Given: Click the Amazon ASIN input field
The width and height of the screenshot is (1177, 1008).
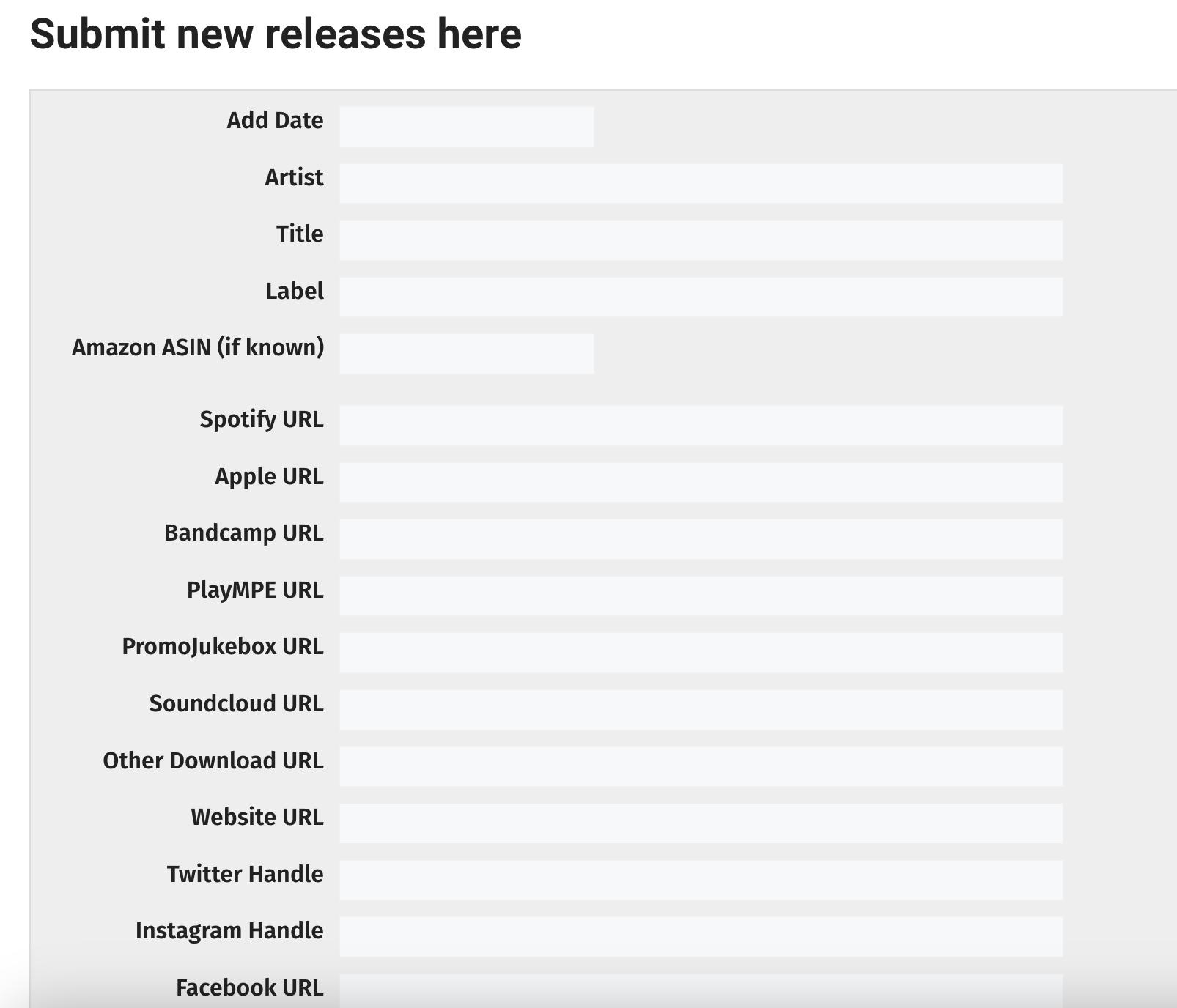Looking at the screenshot, I should [466, 354].
